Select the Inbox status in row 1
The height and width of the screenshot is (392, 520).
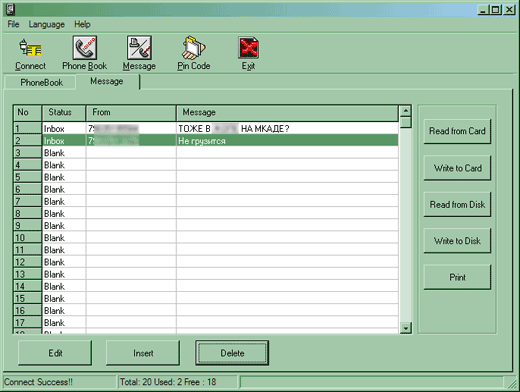click(x=64, y=129)
